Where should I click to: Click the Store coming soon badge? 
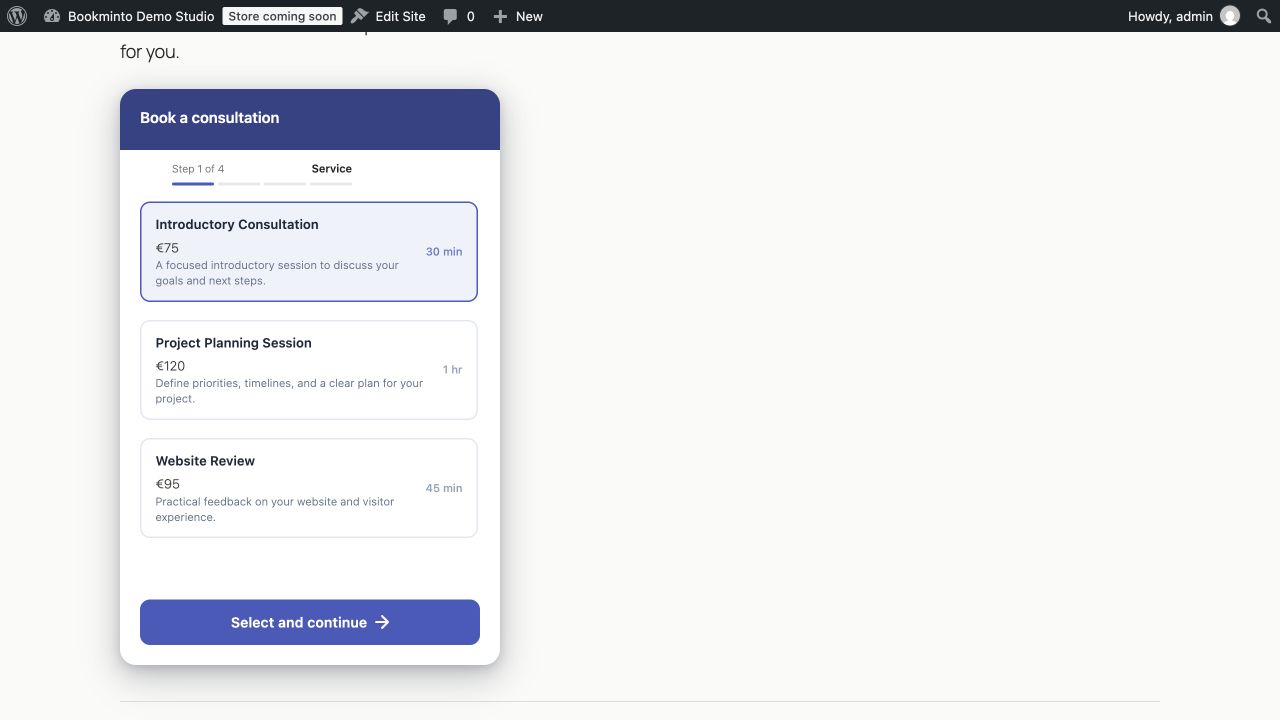click(x=282, y=16)
